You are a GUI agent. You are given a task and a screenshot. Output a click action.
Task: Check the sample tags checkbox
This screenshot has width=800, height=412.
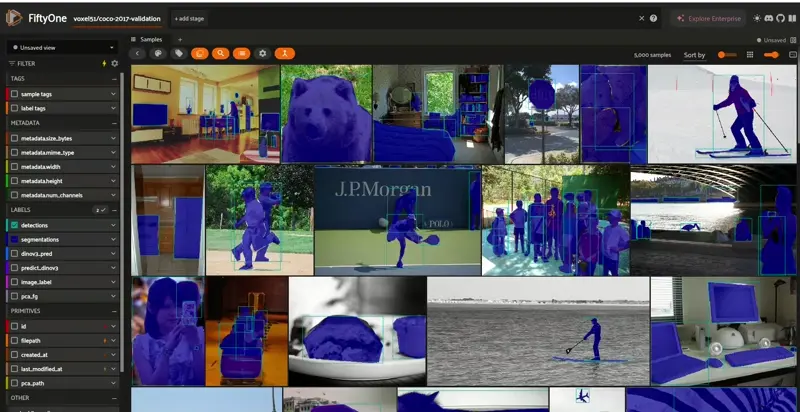(x=14, y=94)
